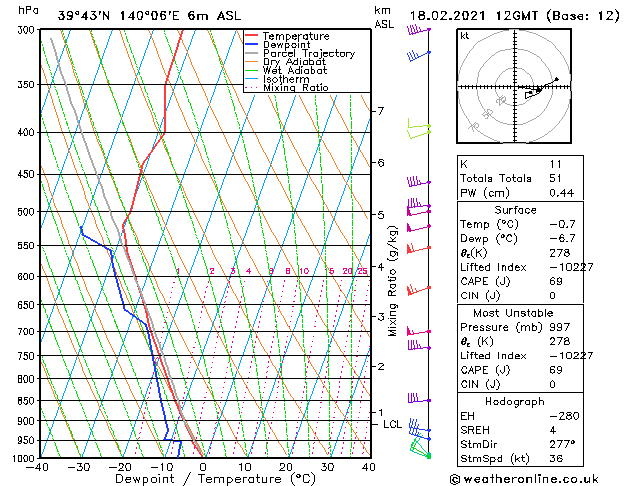This screenshot has height=486, width=629.
Task: Click 'Lifted Index' under the Surface section
Action: 493,267
